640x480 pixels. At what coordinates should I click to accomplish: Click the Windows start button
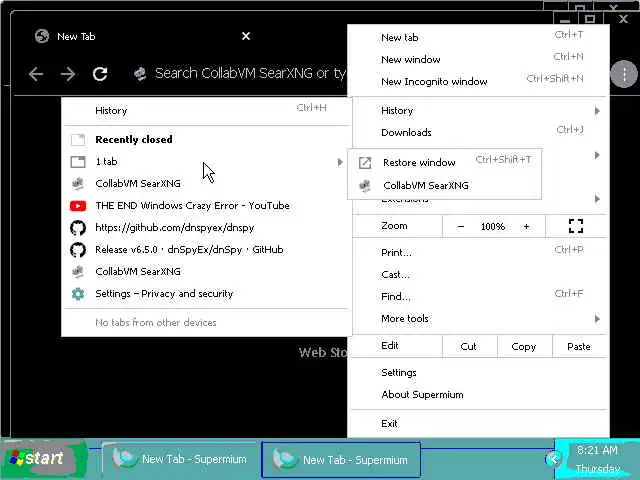pos(44,459)
